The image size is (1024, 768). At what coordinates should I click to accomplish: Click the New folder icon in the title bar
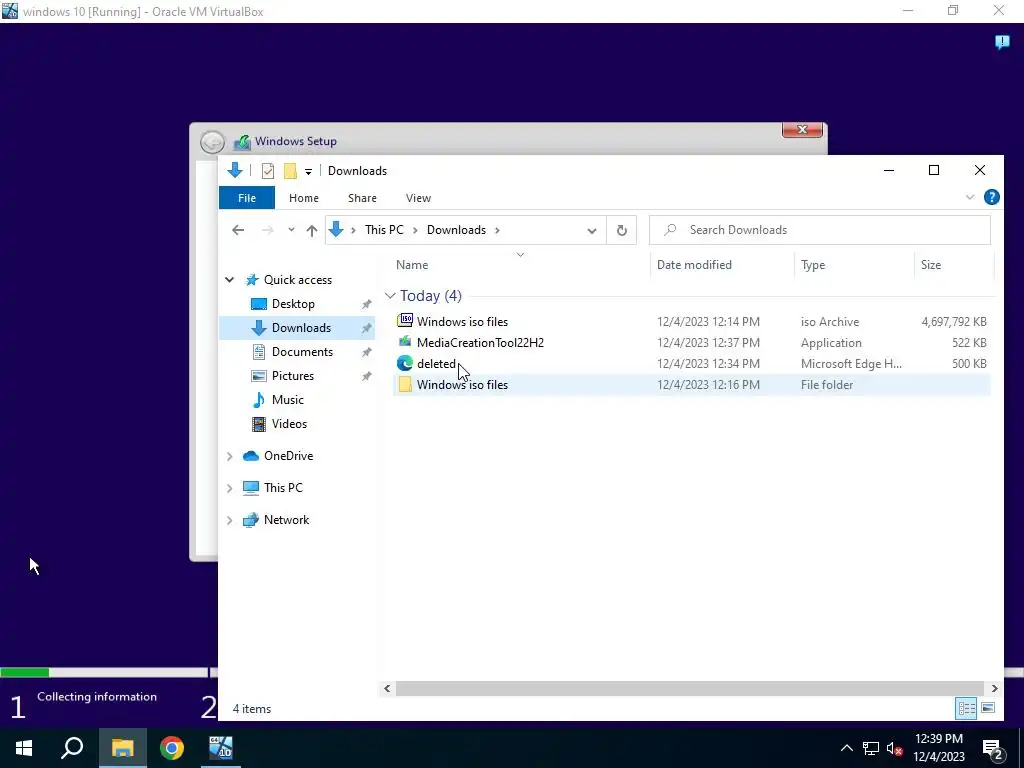click(x=290, y=171)
